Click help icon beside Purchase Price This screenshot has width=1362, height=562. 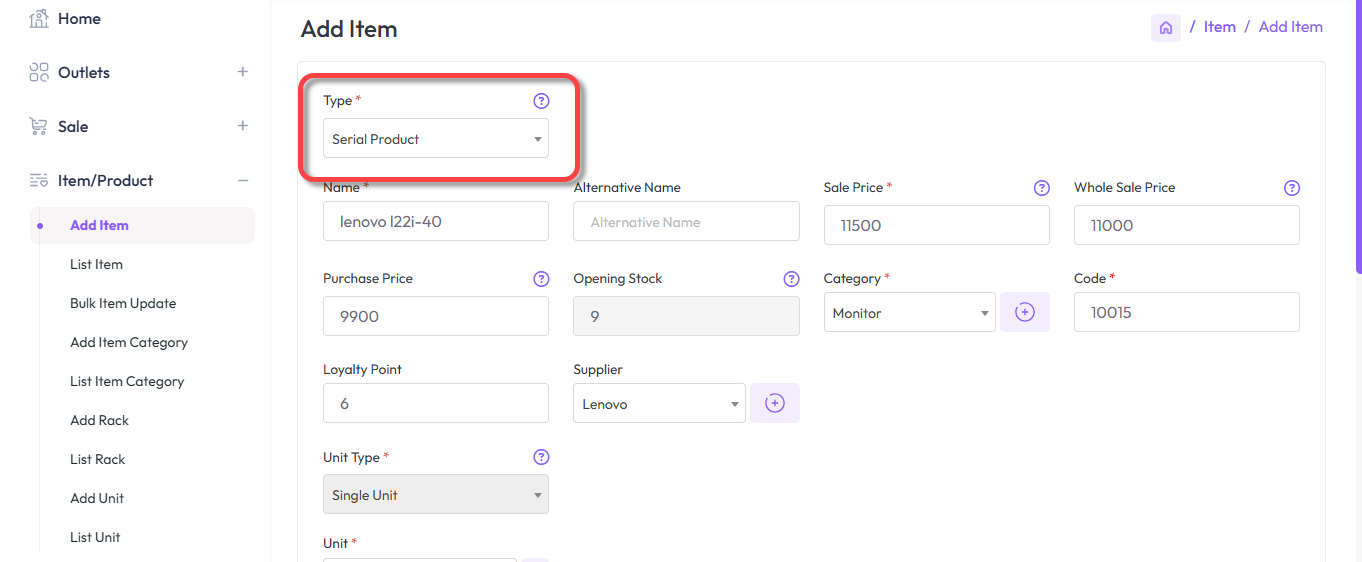(x=541, y=279)
